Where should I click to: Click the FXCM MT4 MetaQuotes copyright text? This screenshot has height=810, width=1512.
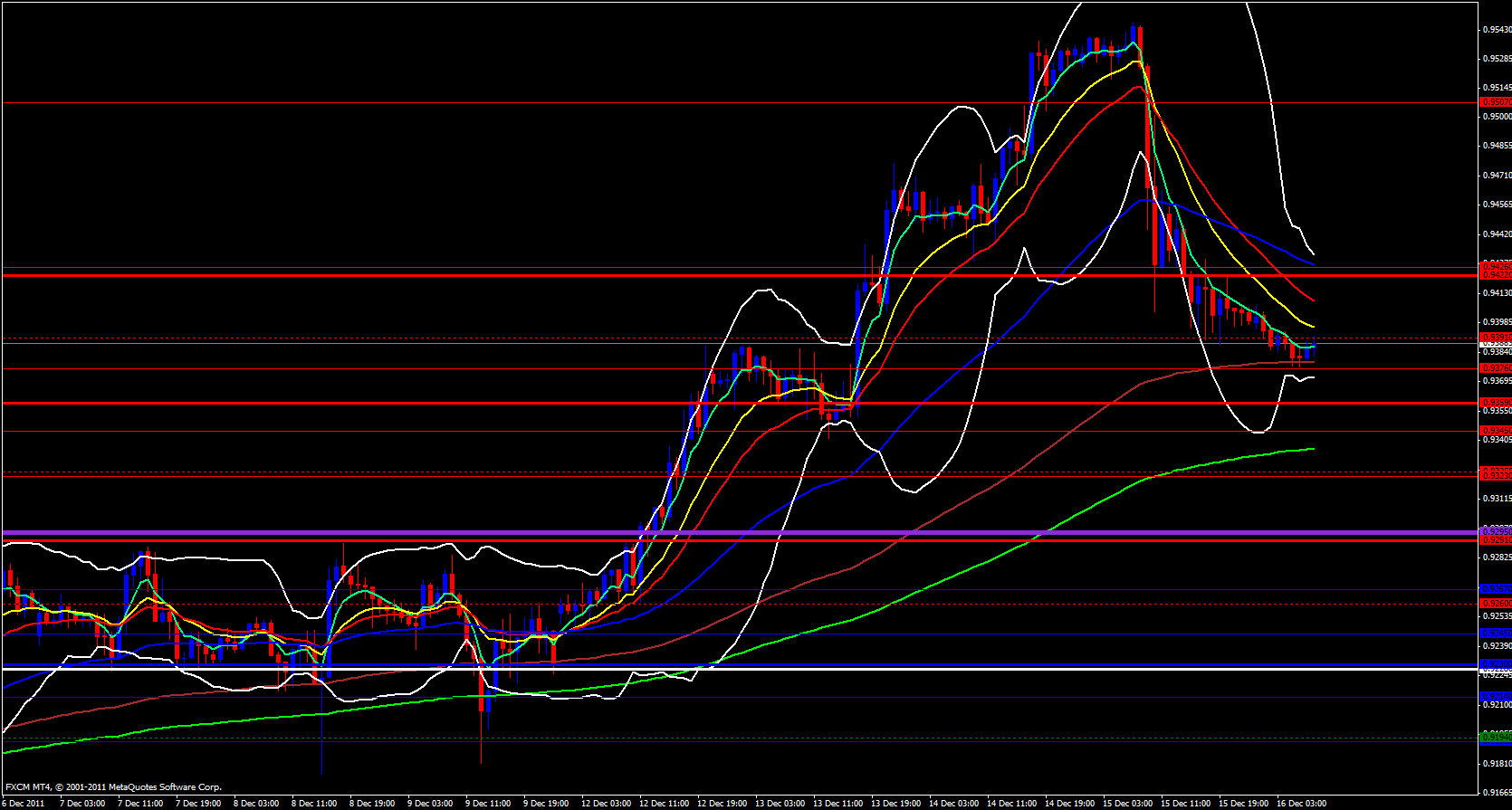click(x=113, y=787)
